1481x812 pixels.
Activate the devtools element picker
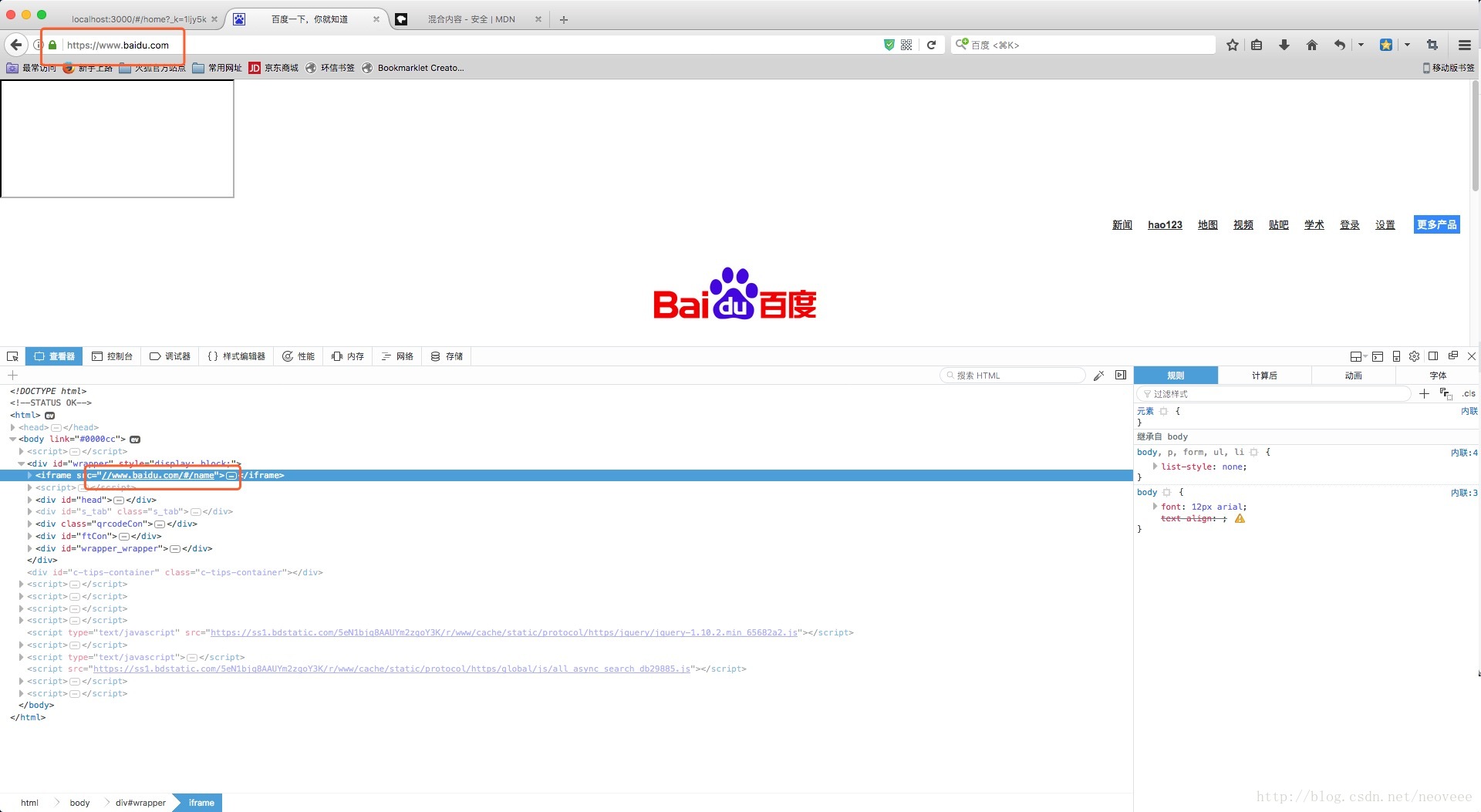(12, 356)
